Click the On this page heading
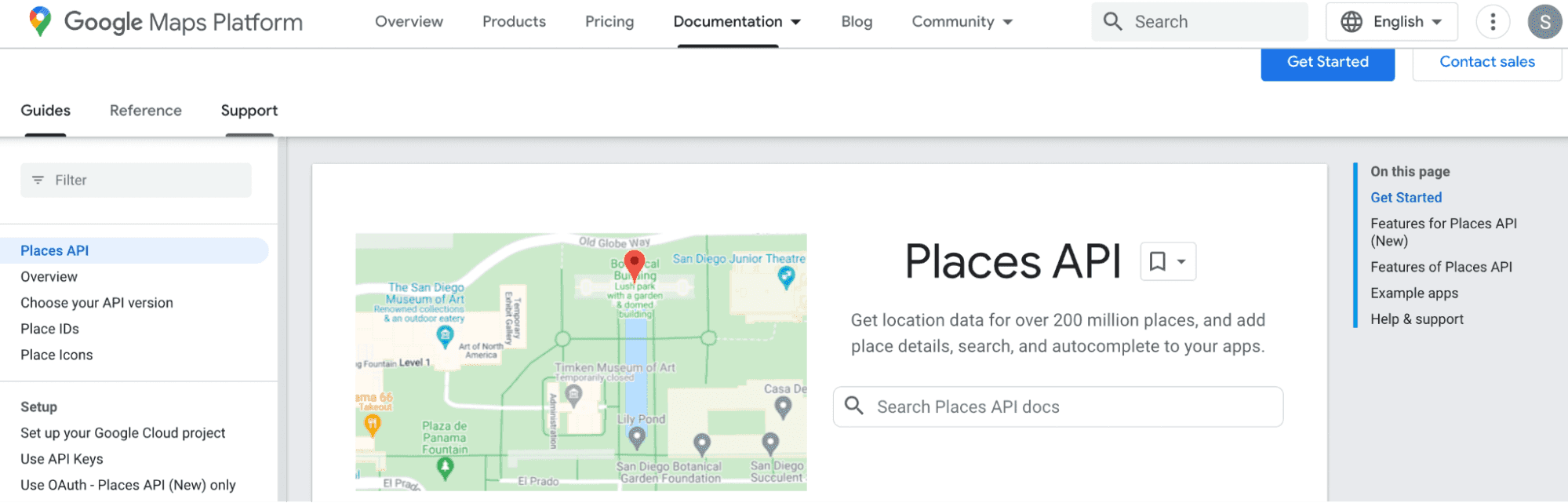The height and width of the screenshot is (503, 1568). 1410,172
